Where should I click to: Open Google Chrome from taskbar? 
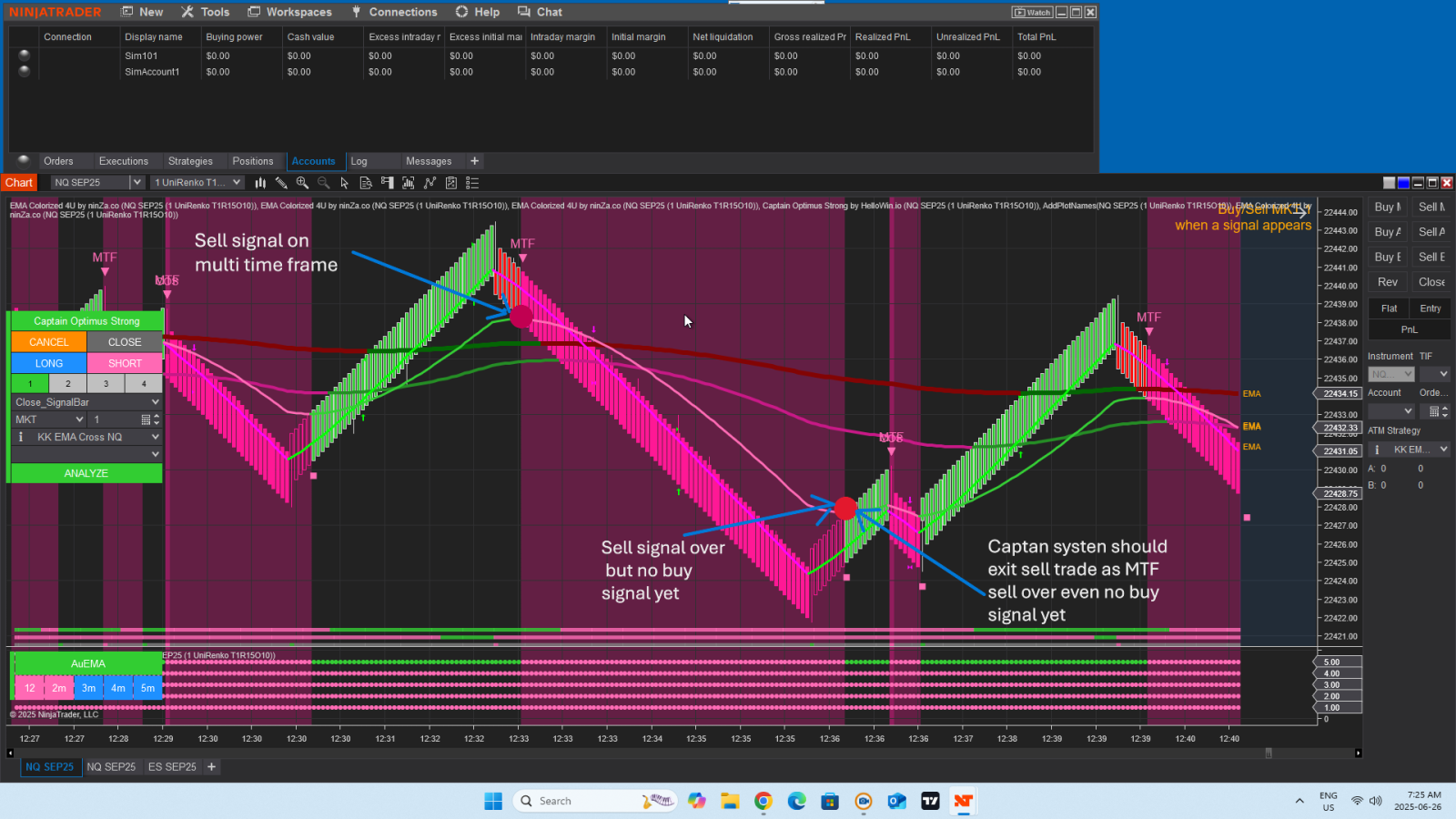point(763,801)
